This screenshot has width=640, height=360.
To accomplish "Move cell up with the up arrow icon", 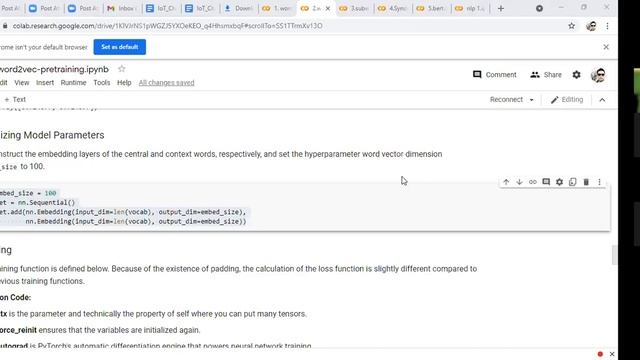I will tap(506, 182).
